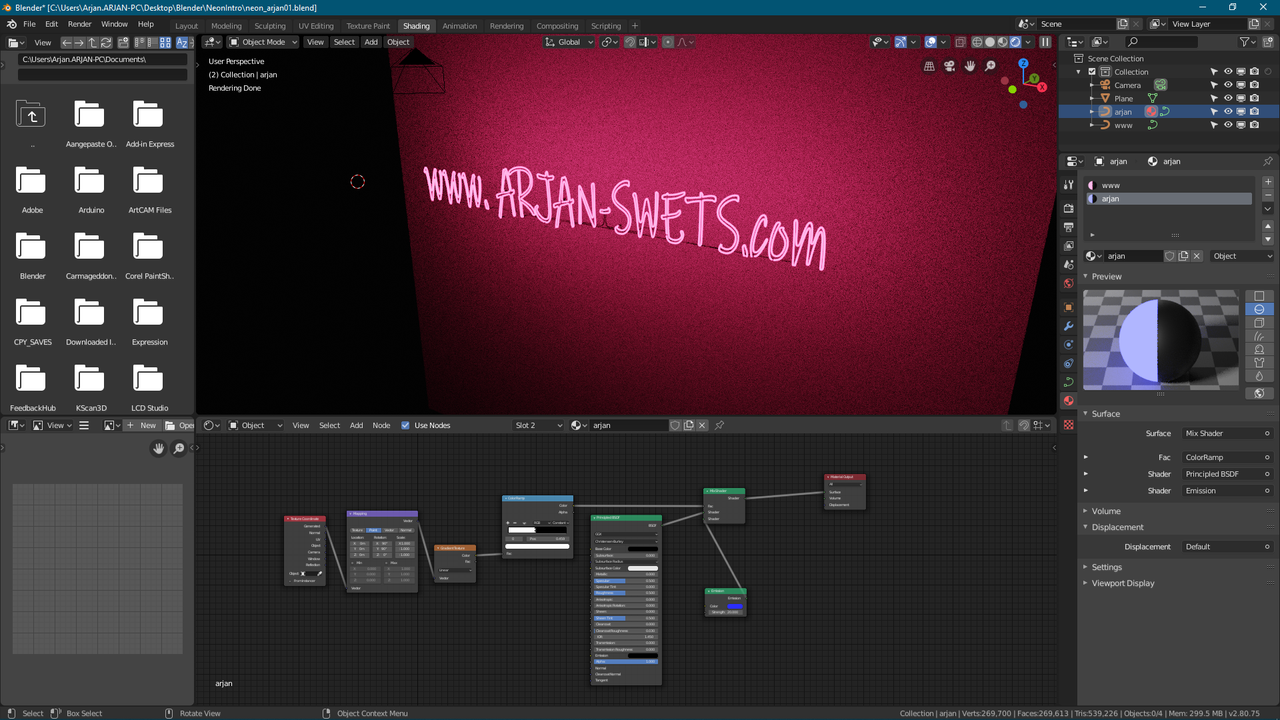This screenshot has height=720, width=1280.
Task: Expand the Volume panel
Action: [1105, 511]
